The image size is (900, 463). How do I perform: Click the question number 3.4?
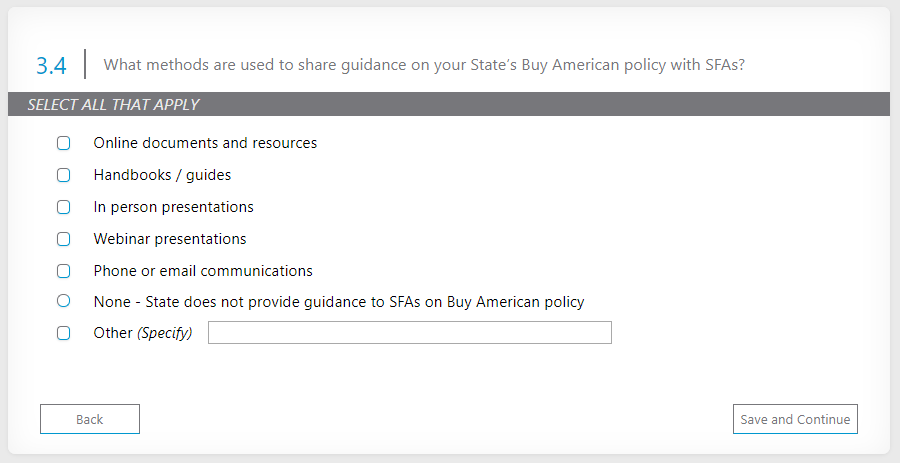click(x=51, y=66)
